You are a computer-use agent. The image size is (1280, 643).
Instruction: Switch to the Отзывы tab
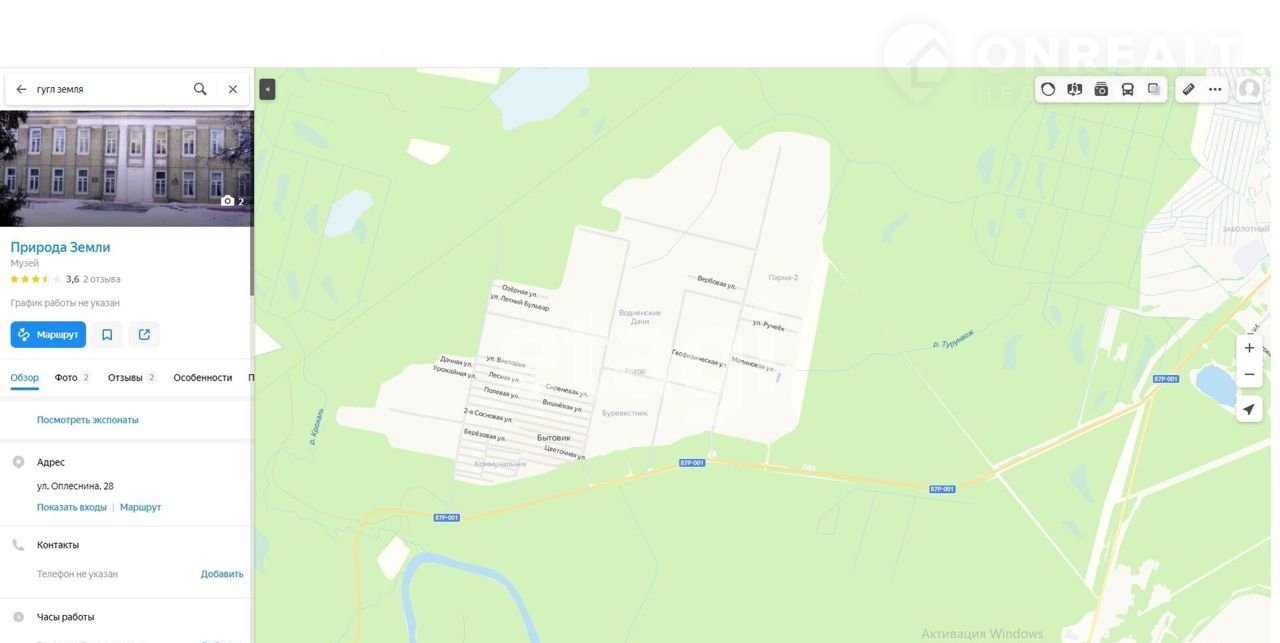pyautogui.click(x=132, y=378)
